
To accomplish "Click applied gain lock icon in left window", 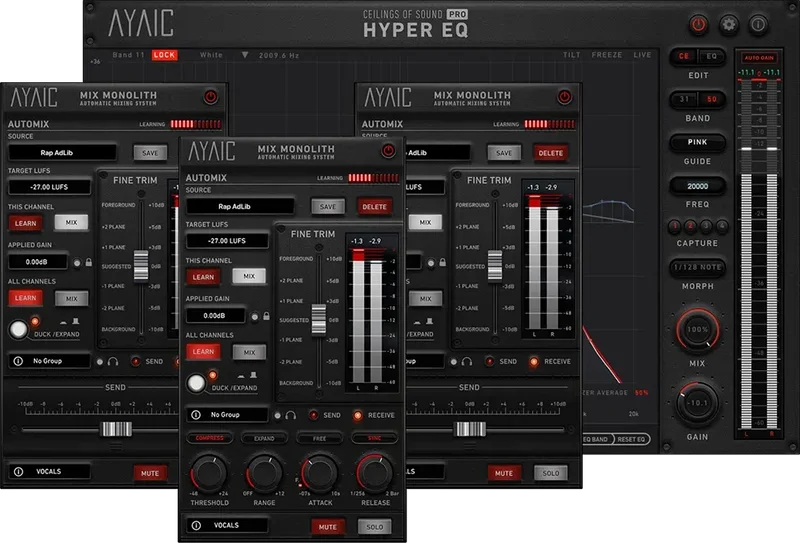I will [x=89, y=262].
